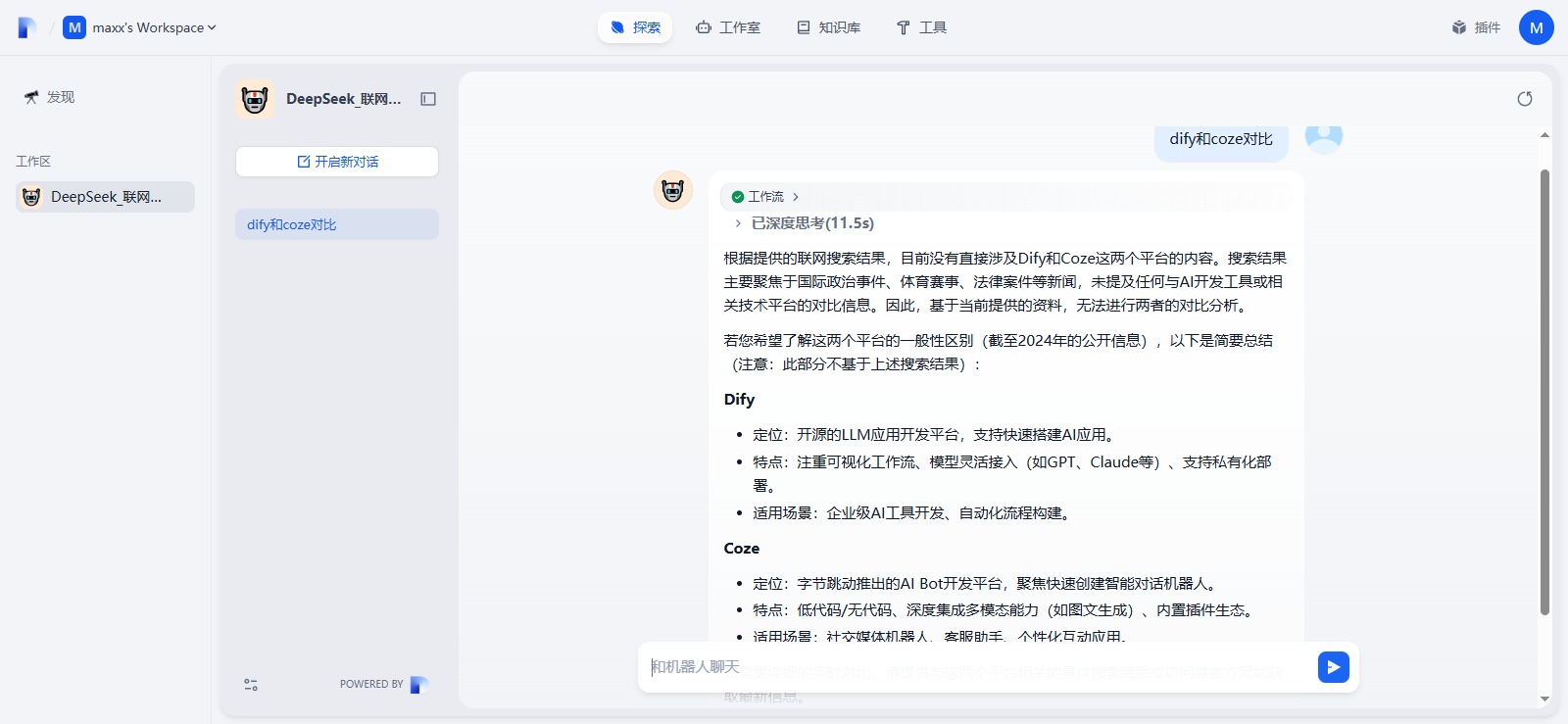The image size is (1568, 724).
Task: Click the scrollbar down arrow
Action: coord(1544,699)
